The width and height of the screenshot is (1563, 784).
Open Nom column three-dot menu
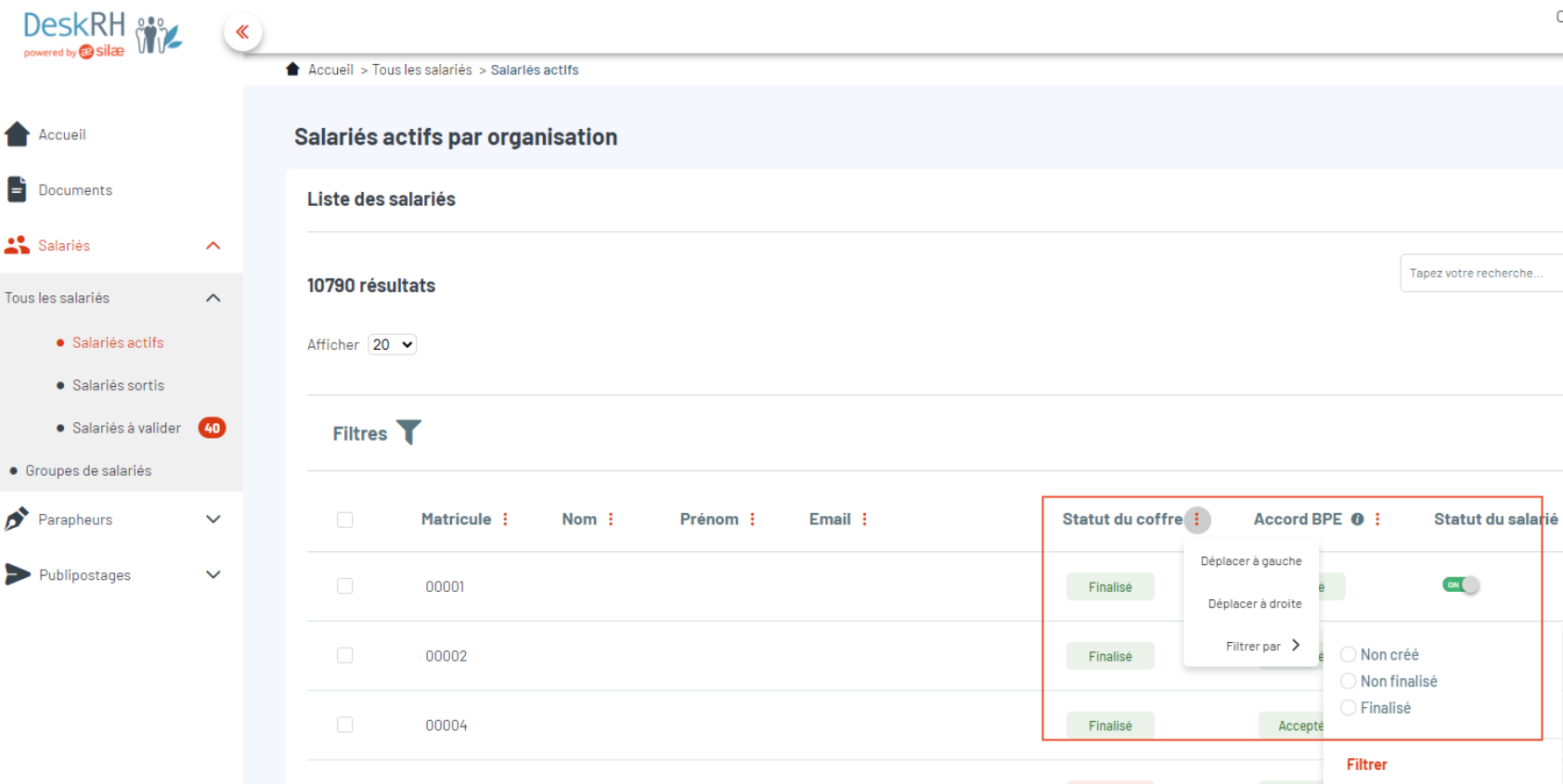tap(611, 520)
